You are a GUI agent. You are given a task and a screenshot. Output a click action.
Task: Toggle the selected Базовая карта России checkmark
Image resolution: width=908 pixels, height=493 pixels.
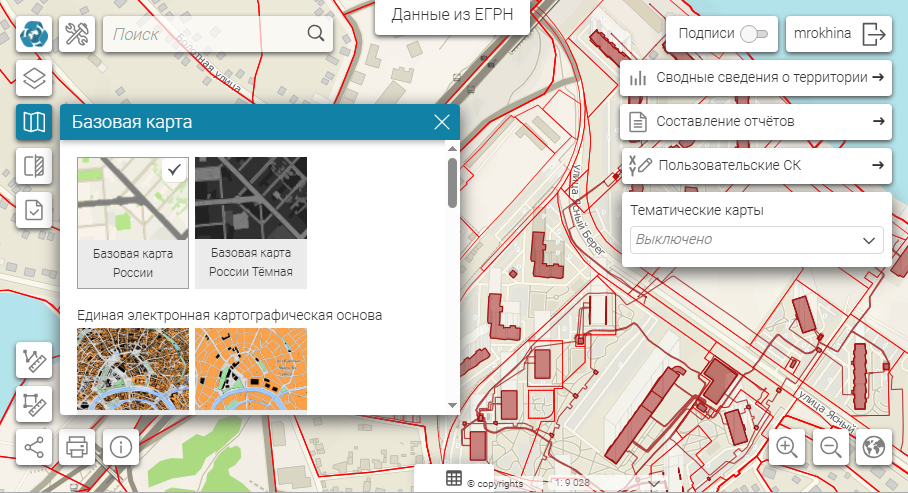click(x=175, y=170)
